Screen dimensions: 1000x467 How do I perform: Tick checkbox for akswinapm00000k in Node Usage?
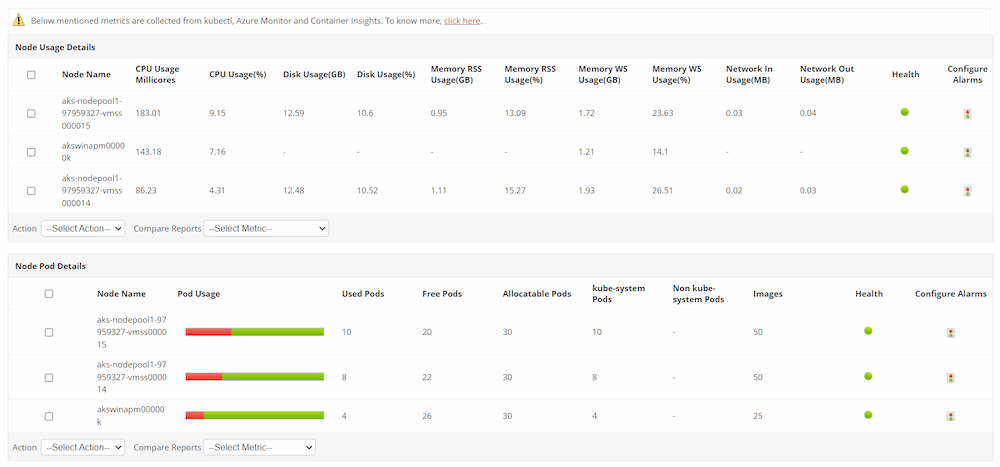31,152
